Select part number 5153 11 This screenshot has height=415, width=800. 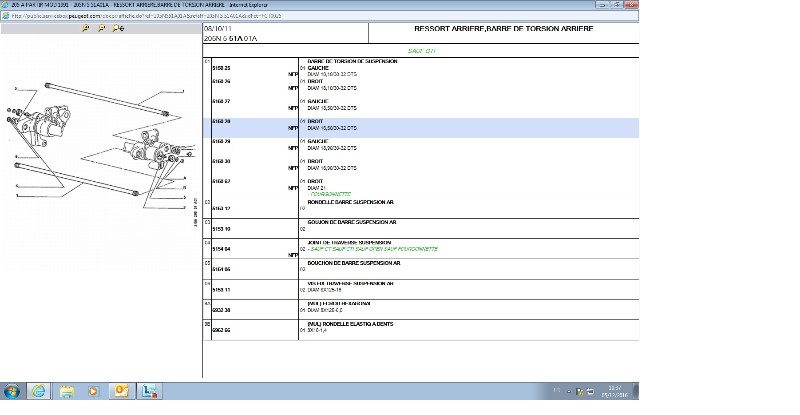pyautogui.click(x=221, y=289)
